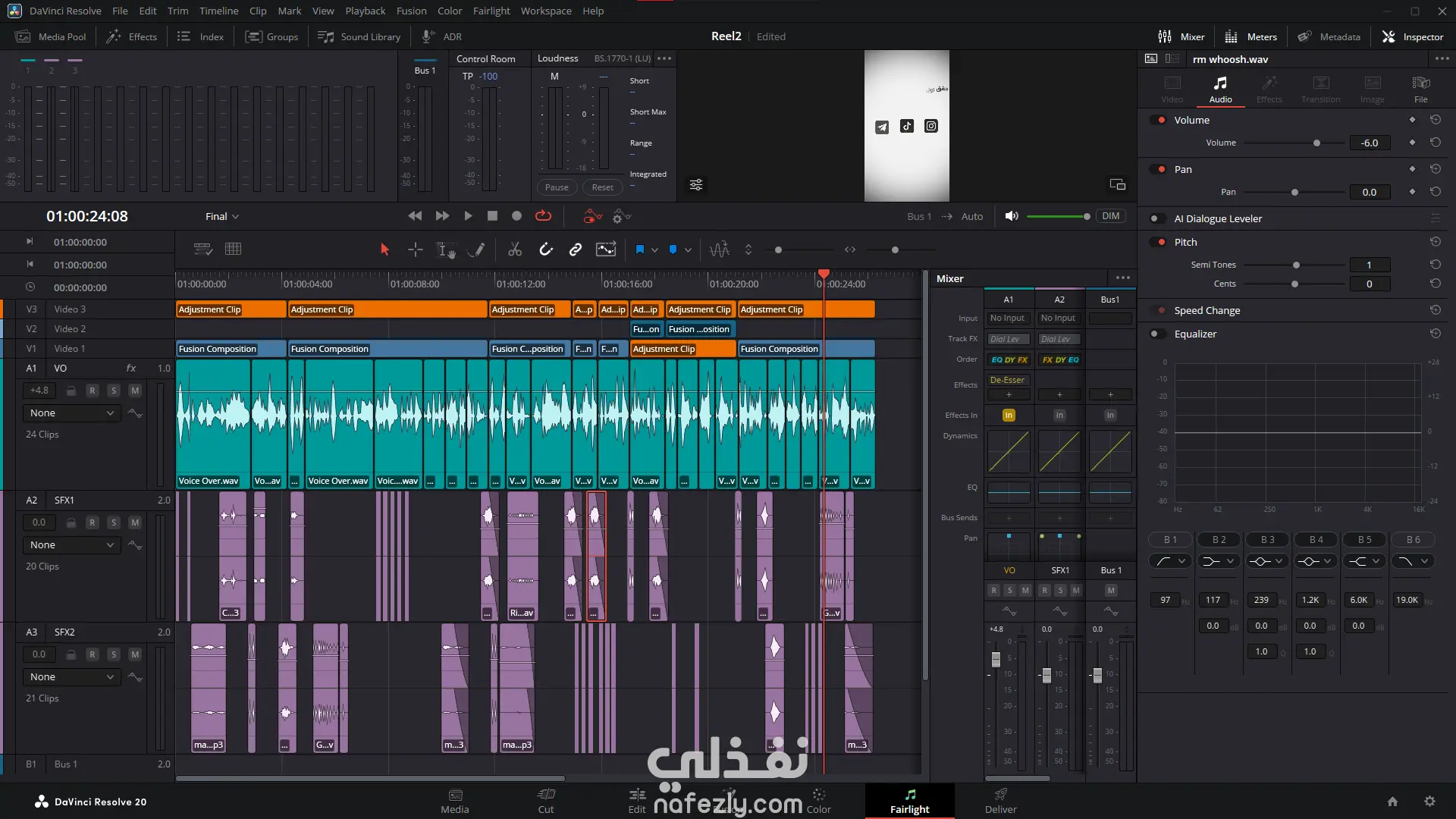Select the razor scissors tool

pyautogui.click(x=515, y=249)
